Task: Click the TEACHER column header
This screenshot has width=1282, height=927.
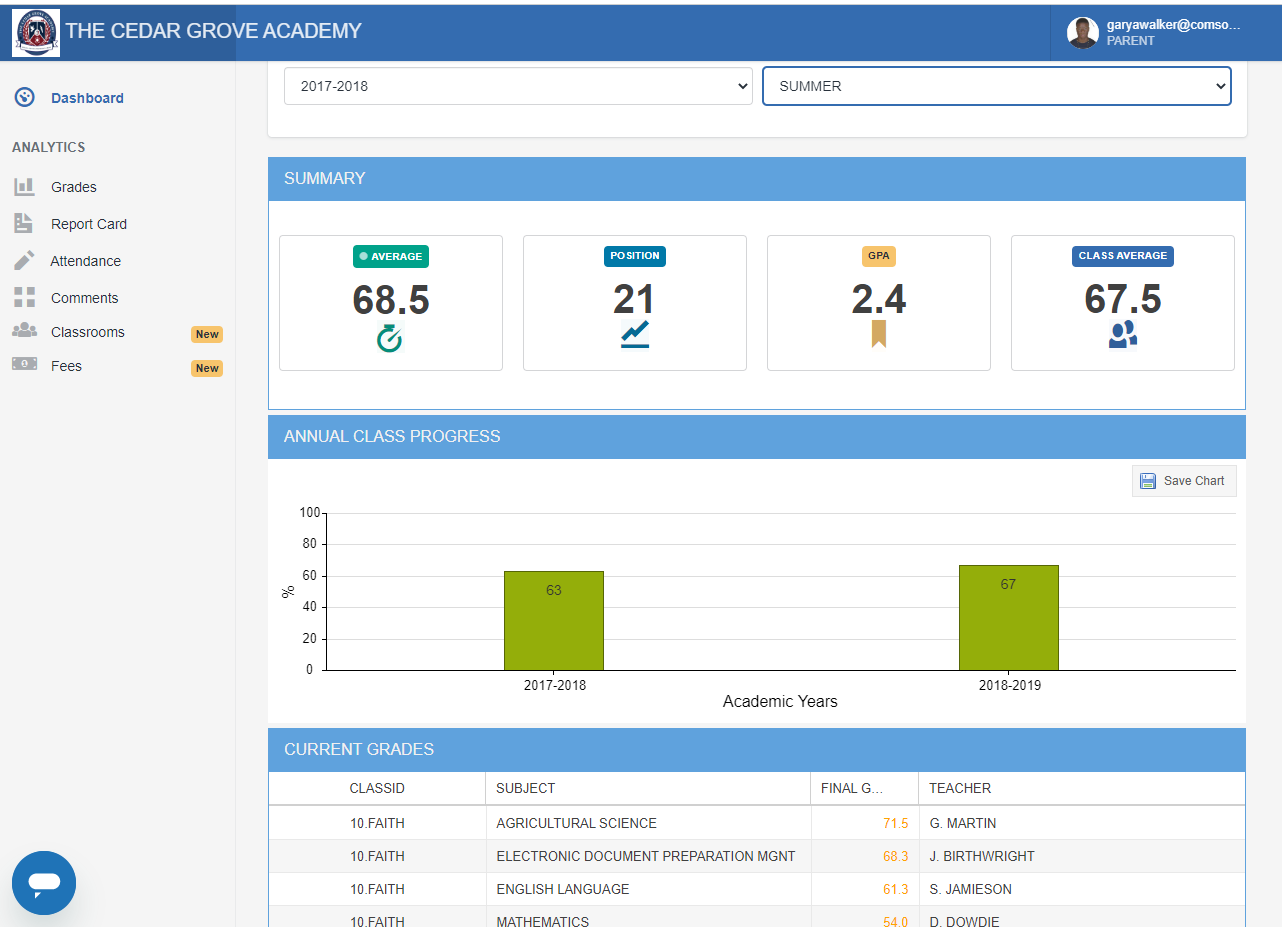Action: [x=1082, y=788]
